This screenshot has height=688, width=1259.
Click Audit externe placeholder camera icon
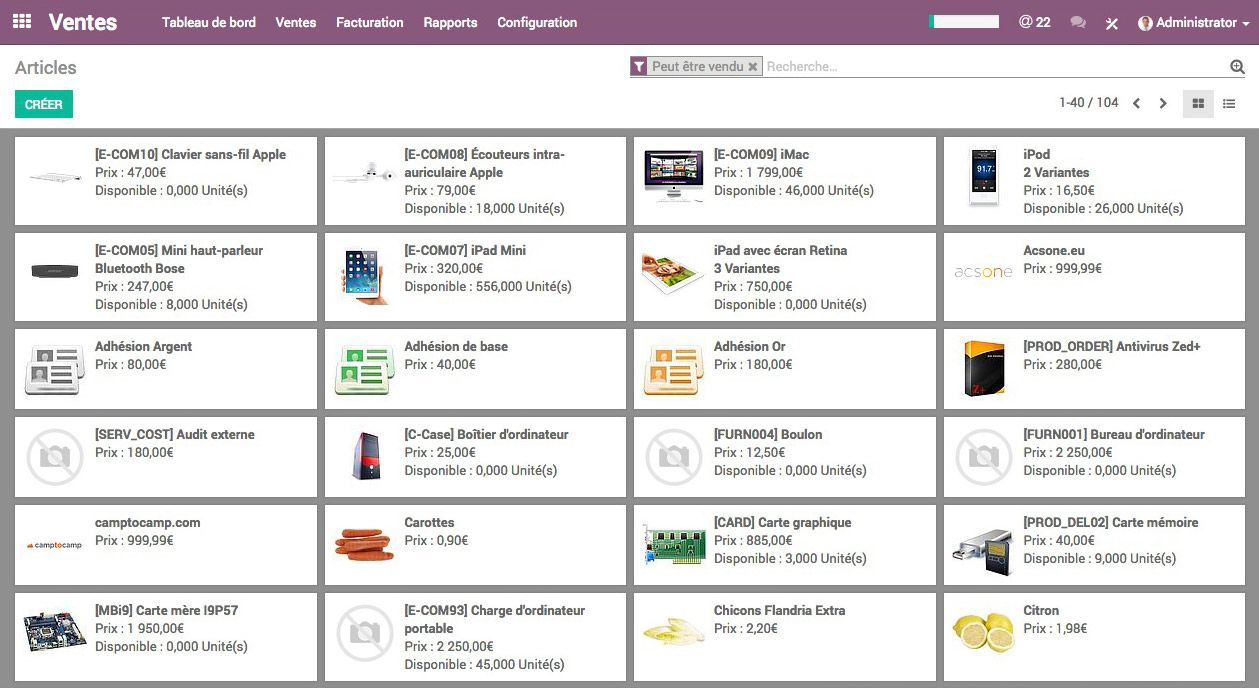tap(55, 458)
